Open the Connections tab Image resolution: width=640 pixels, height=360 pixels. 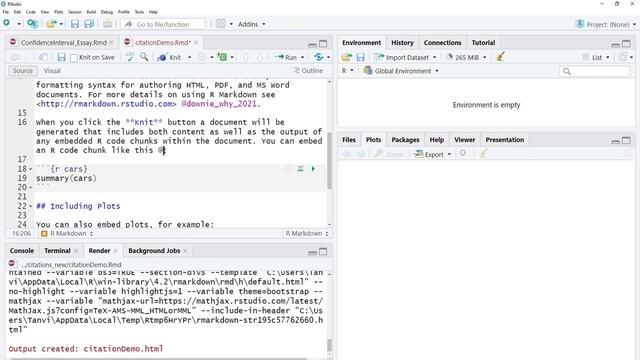[x=442, y=42]
